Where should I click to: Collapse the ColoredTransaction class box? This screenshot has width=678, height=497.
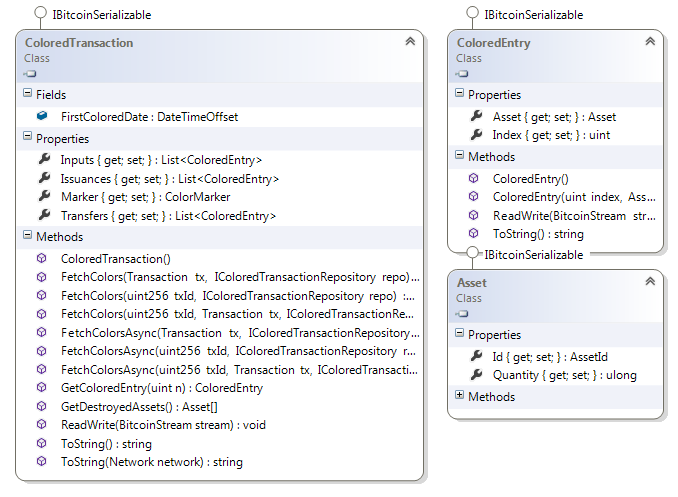click(x=410, y=42)
